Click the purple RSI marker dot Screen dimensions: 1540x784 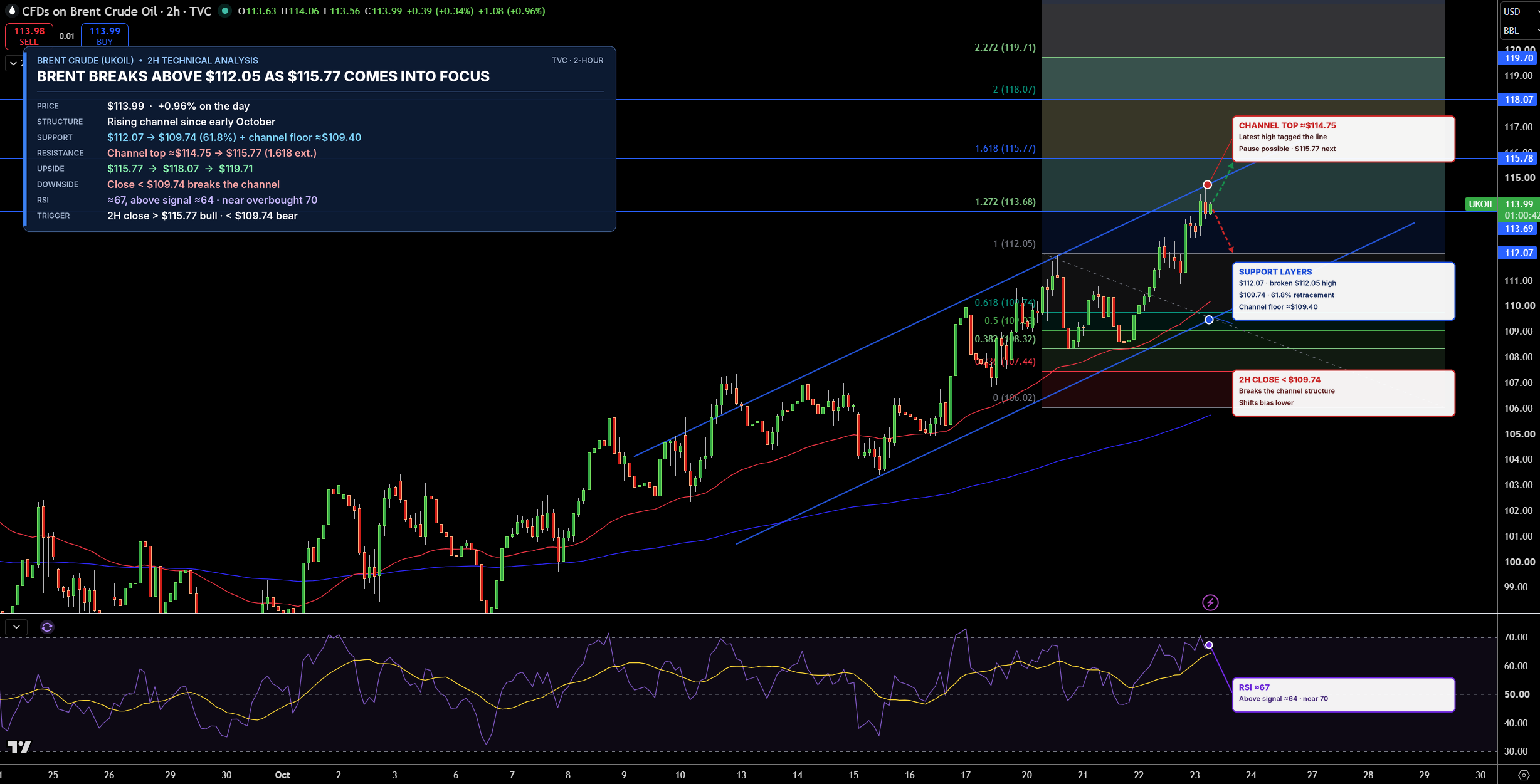[1209, 645]
